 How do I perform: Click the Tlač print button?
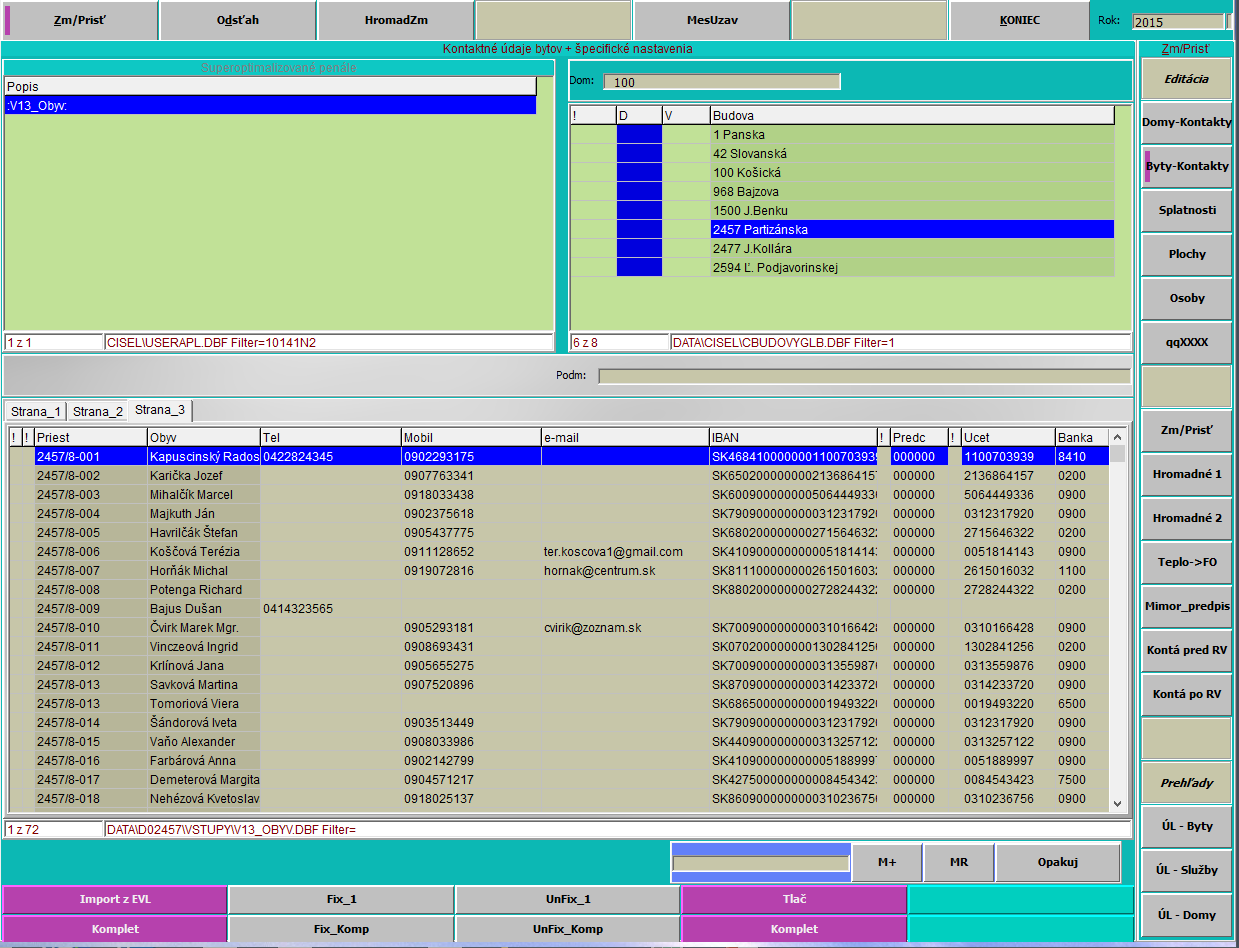tap(794, 899)
